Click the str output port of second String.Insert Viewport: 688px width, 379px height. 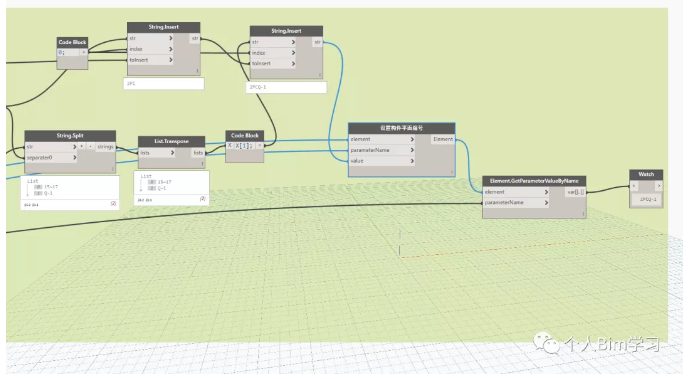(x=318, y=42)
